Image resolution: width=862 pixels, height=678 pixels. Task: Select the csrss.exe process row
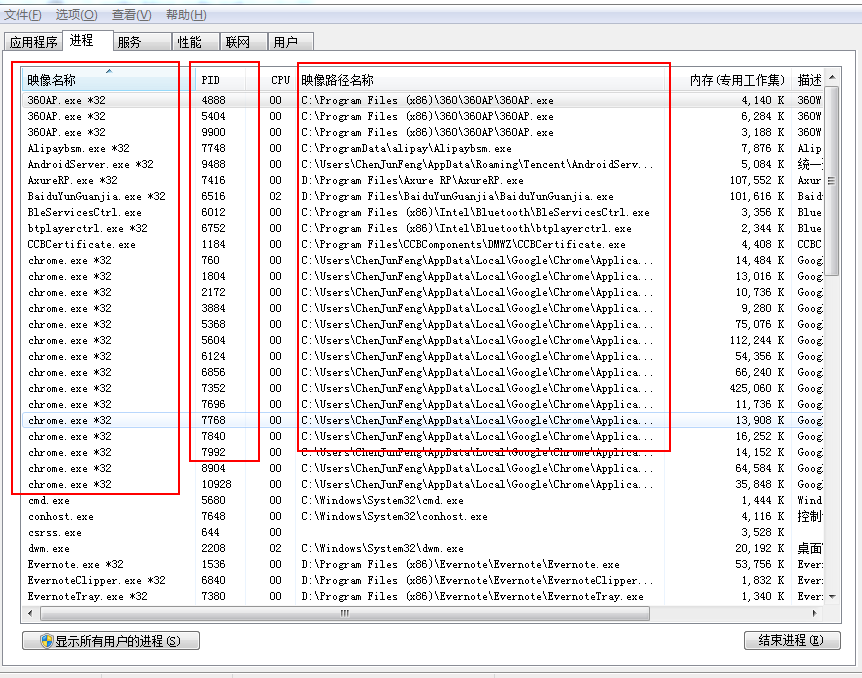tap(422, 532)
